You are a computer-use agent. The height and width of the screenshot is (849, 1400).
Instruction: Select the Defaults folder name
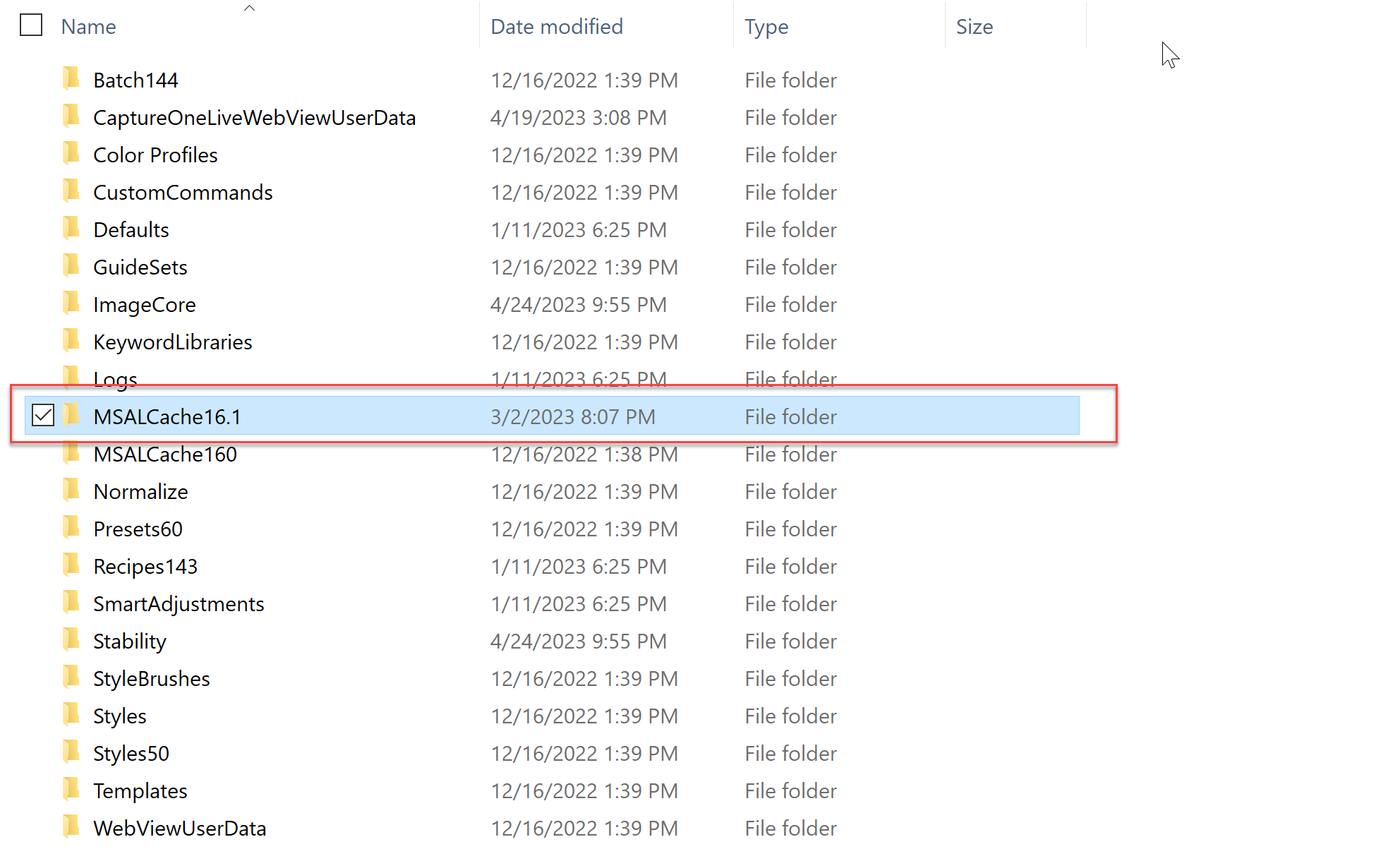pyautogui.click(x=131, y=230)
